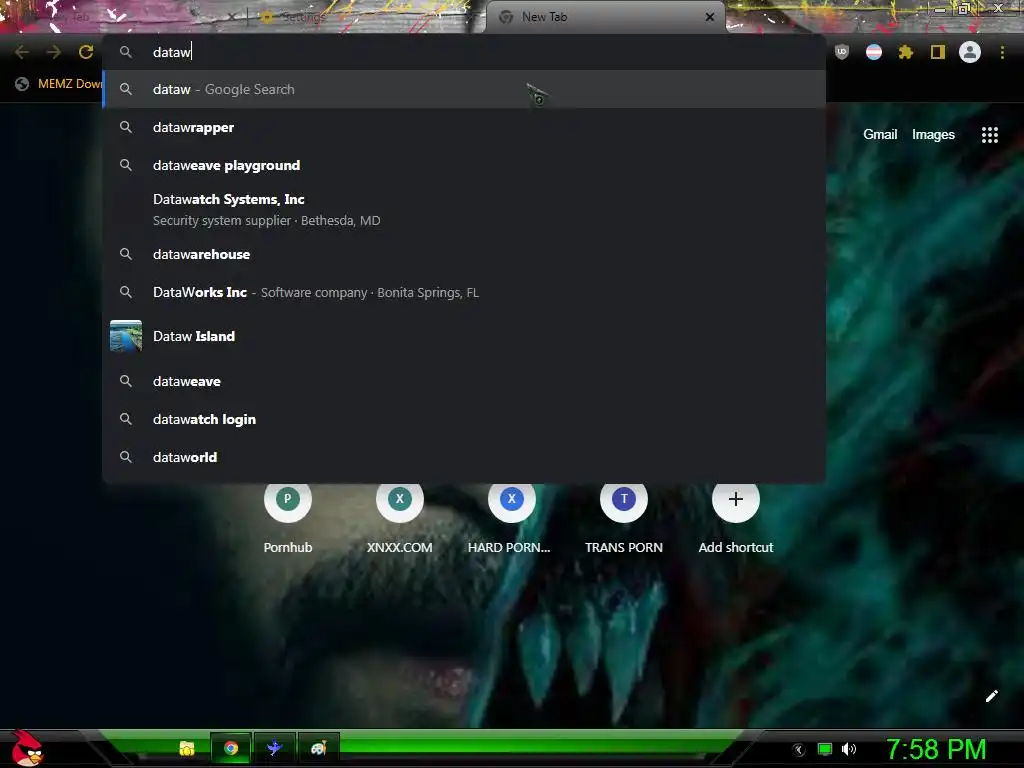The image size is (1024, 768).
Task: Open the Start menu Angry Bird icon
Action: [x=26, y=748]
